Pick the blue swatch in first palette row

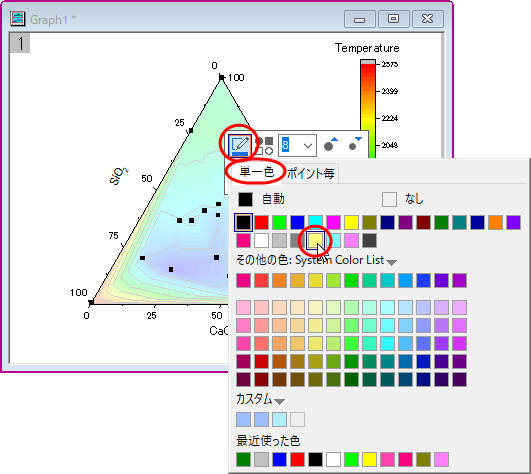pyautogui.click(x=297, y=222)
